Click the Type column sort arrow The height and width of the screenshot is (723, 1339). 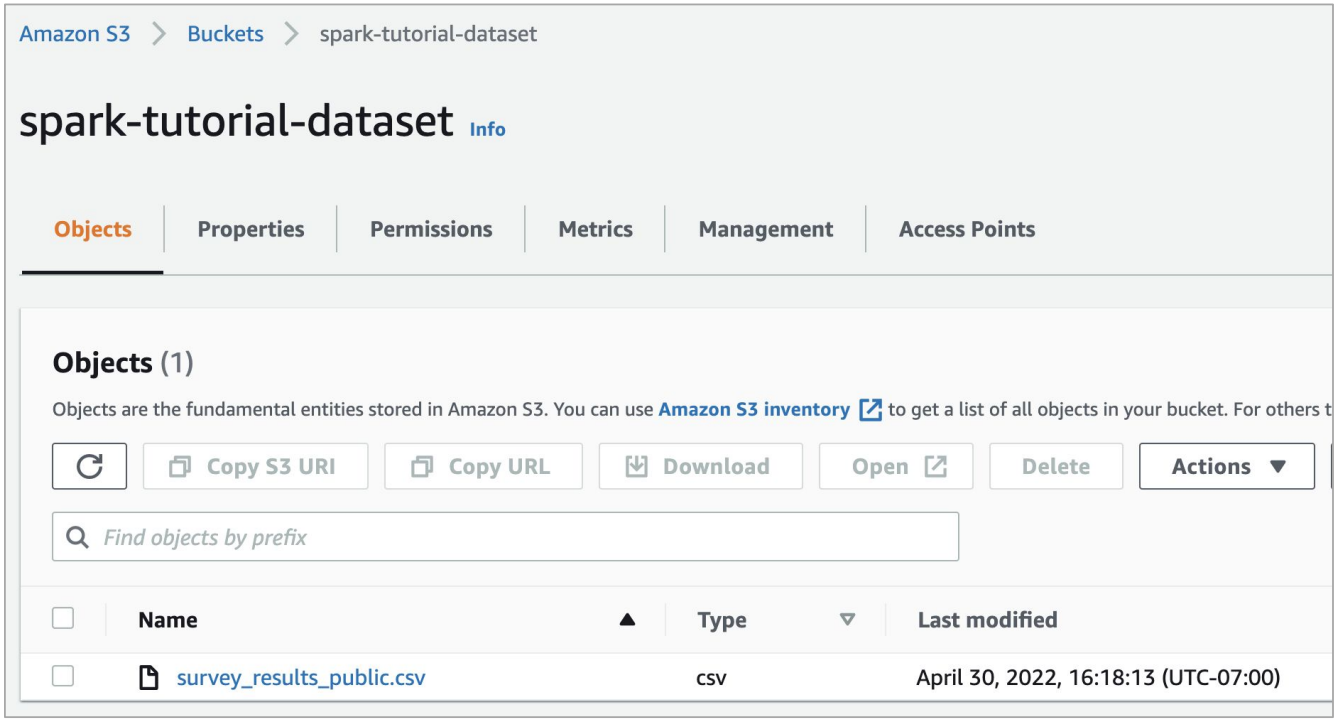click(847, 620)
